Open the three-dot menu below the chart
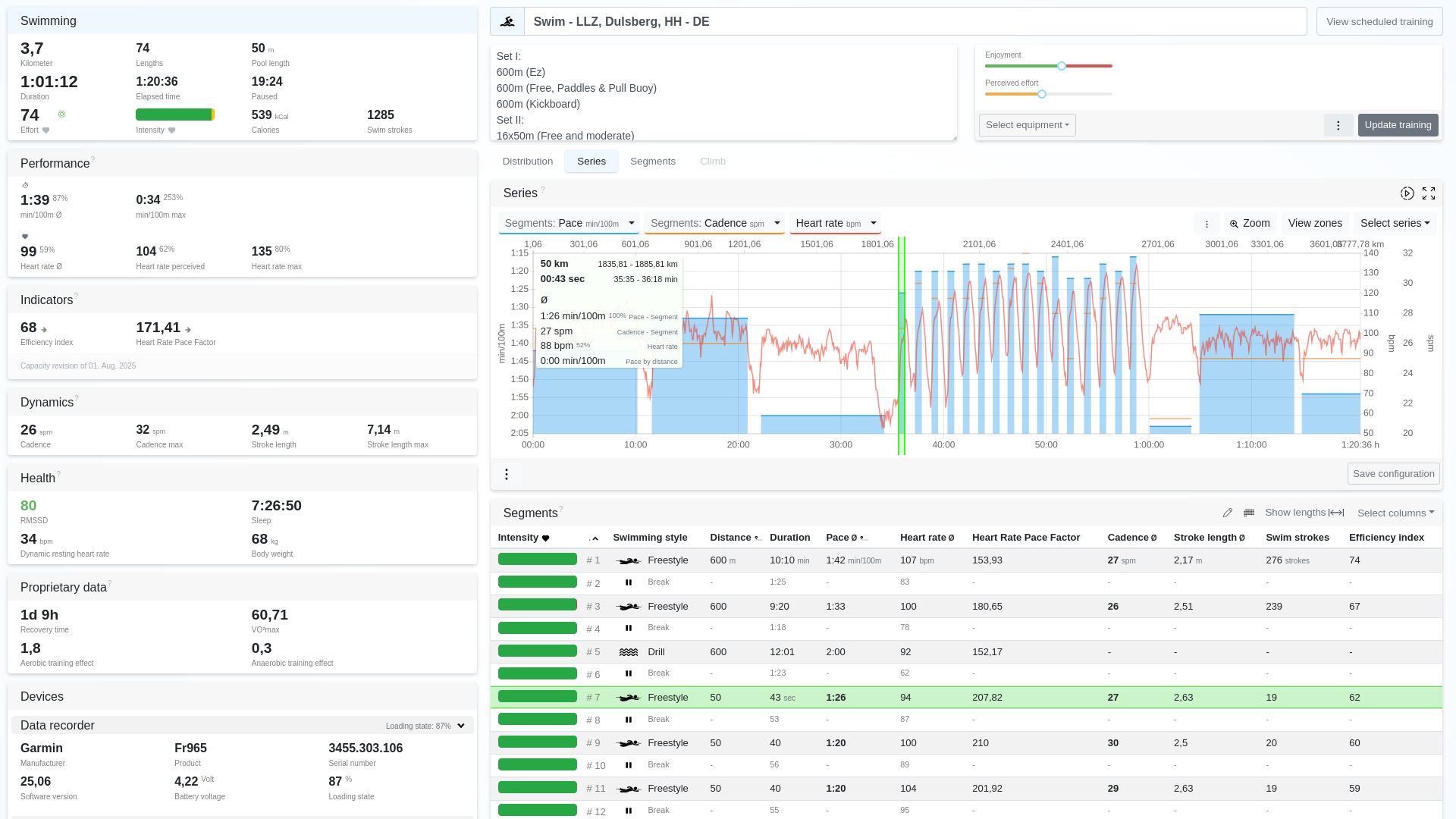 pyautogui.click(x=507, y=474)
